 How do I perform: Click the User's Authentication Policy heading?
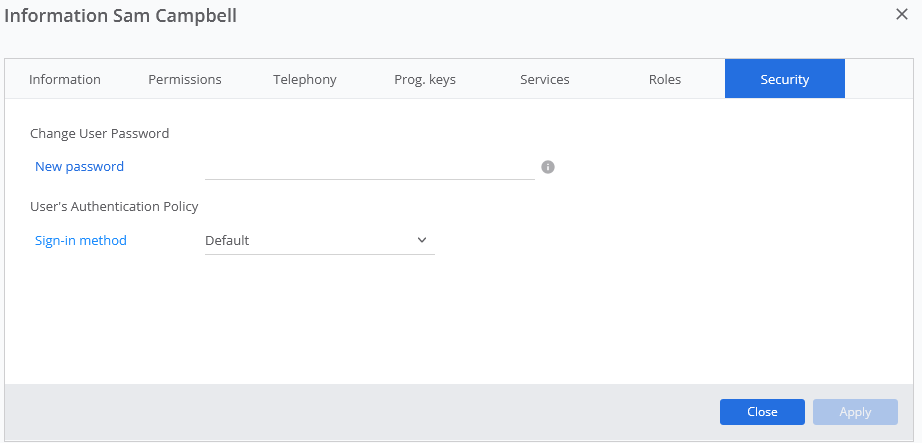coord(114,206)
